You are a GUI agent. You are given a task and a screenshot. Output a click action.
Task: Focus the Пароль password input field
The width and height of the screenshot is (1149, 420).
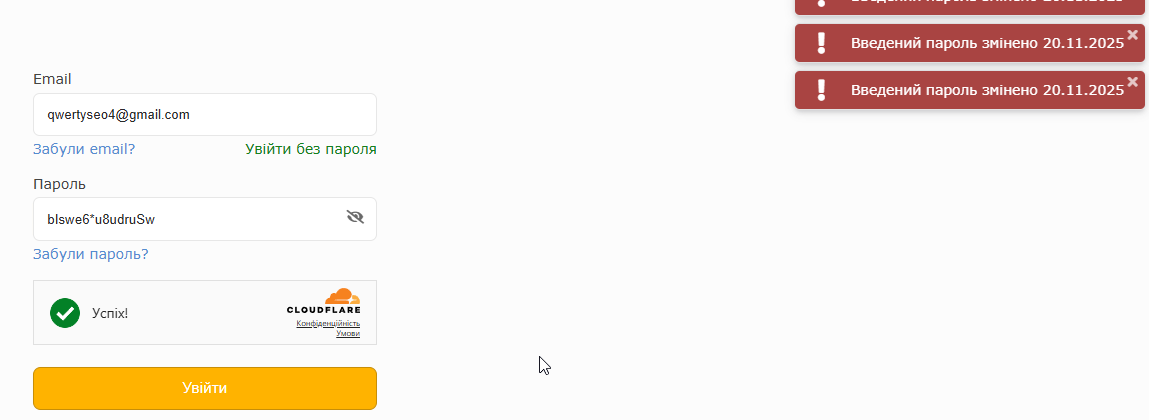[x=185, y=219]
